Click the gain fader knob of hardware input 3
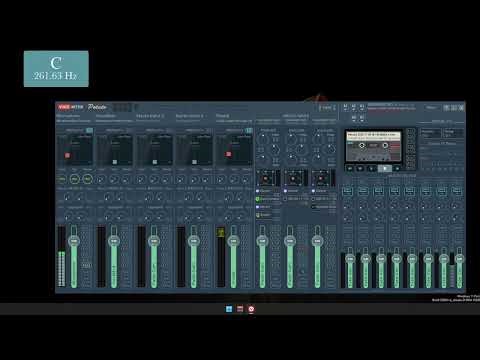 pyautogui.click(x=154, y=241)
